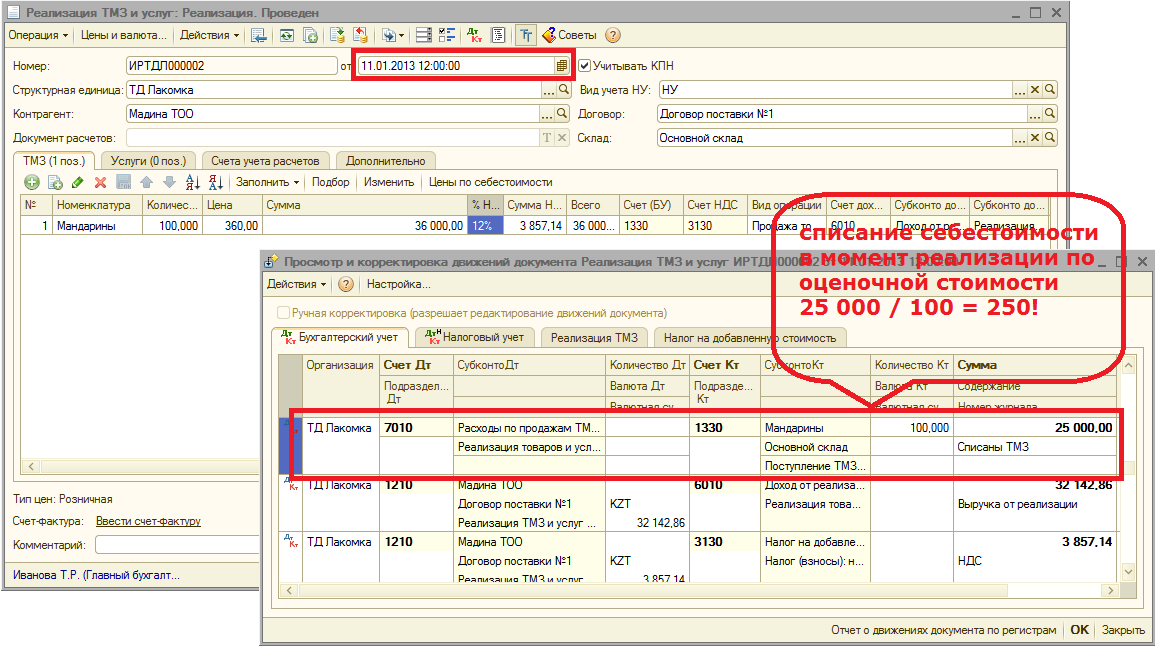This screenshot has height=647, width=1155.
Task: Sort table rows ascending
Action: (x=193, y=182)
